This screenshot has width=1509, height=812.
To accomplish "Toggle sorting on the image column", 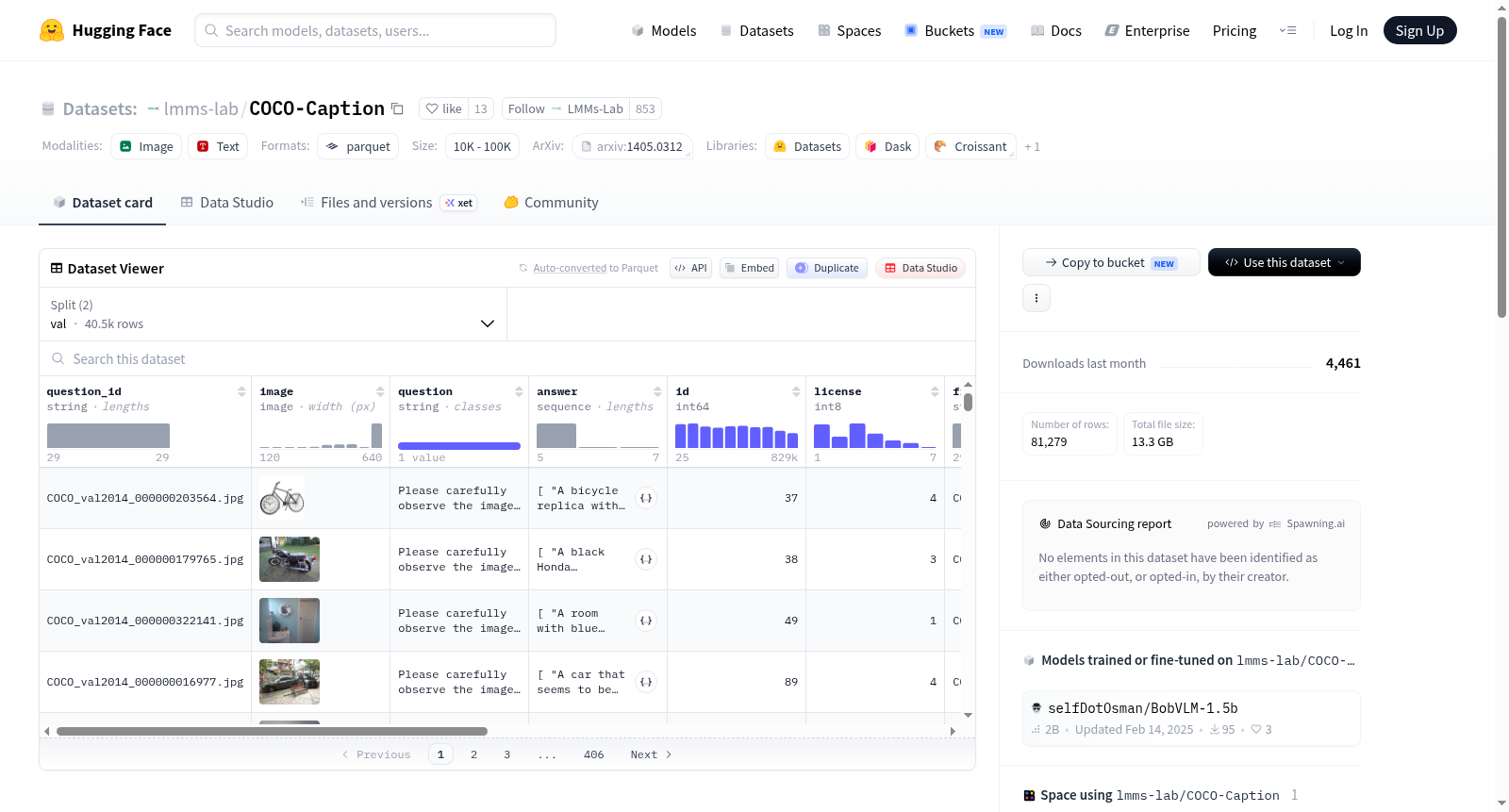I will [x=380, y=391].
